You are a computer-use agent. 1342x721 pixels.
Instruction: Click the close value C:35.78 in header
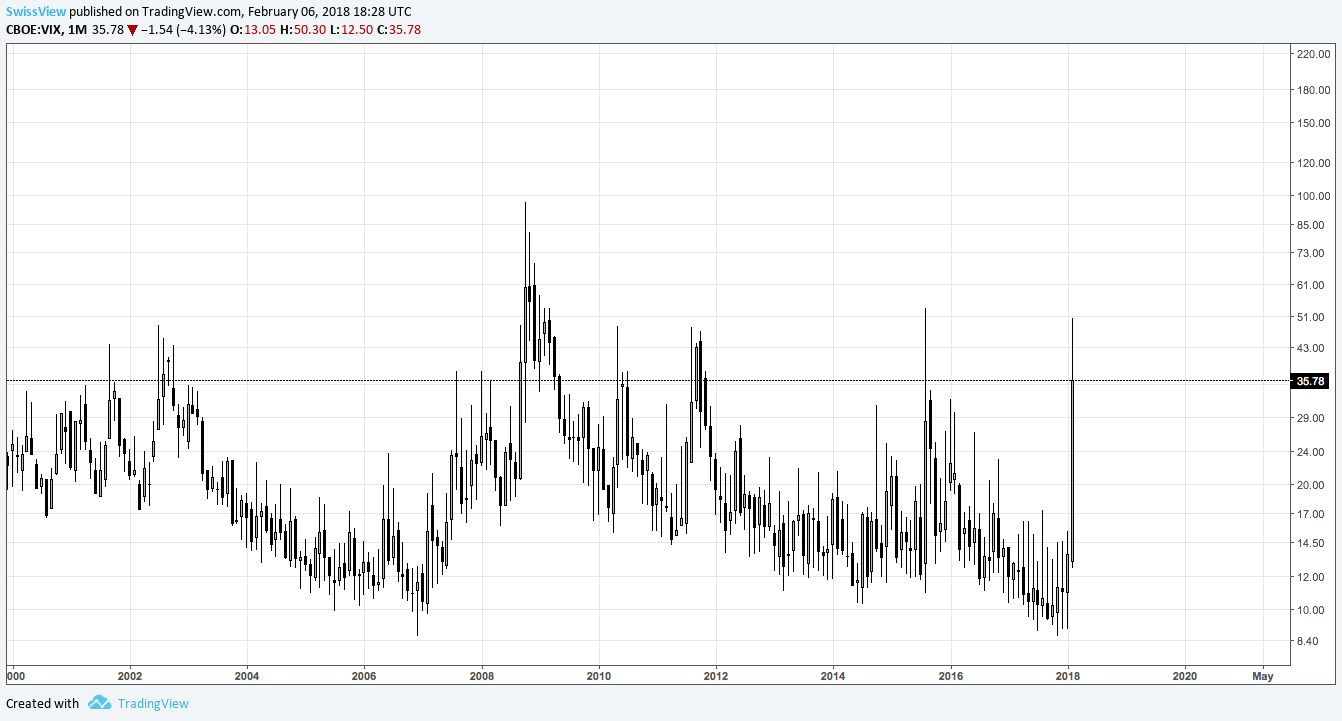point(397,29)
